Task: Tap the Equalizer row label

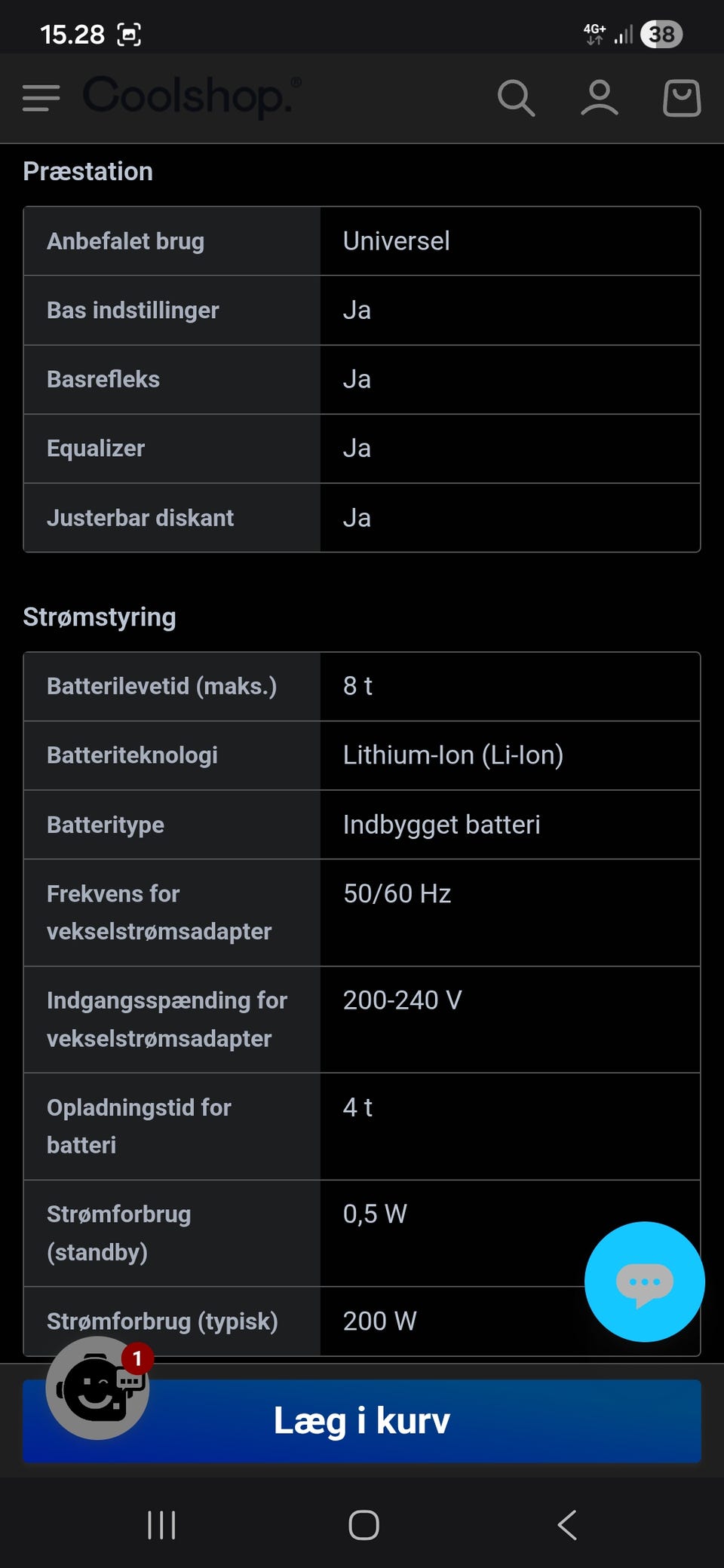Action: pos(96,449)
